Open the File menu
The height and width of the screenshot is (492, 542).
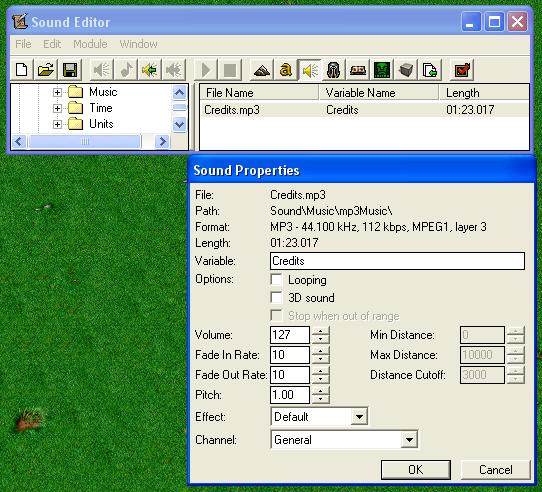(x=23, y=44)
